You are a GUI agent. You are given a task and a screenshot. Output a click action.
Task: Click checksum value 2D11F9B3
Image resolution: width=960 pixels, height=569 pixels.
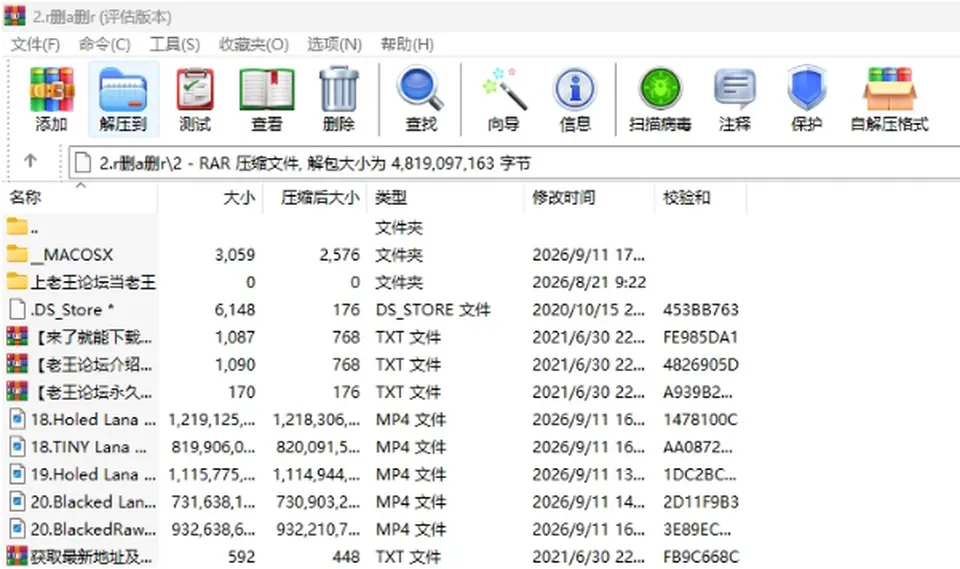[700, 502]
